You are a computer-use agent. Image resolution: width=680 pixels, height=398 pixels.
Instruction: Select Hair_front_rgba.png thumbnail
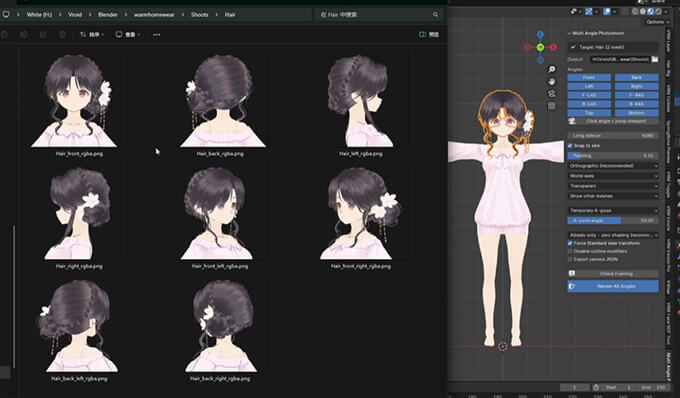(x=74, y=101)
